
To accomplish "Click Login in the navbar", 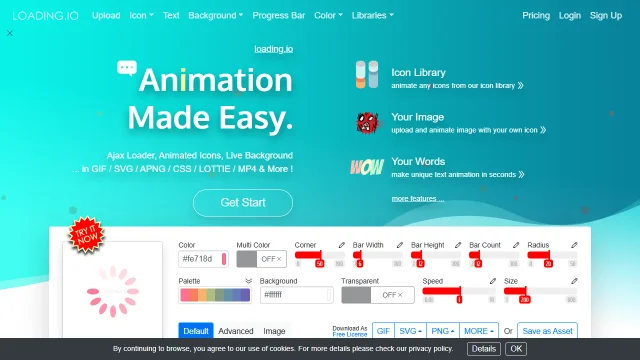I will pos(570,16).
